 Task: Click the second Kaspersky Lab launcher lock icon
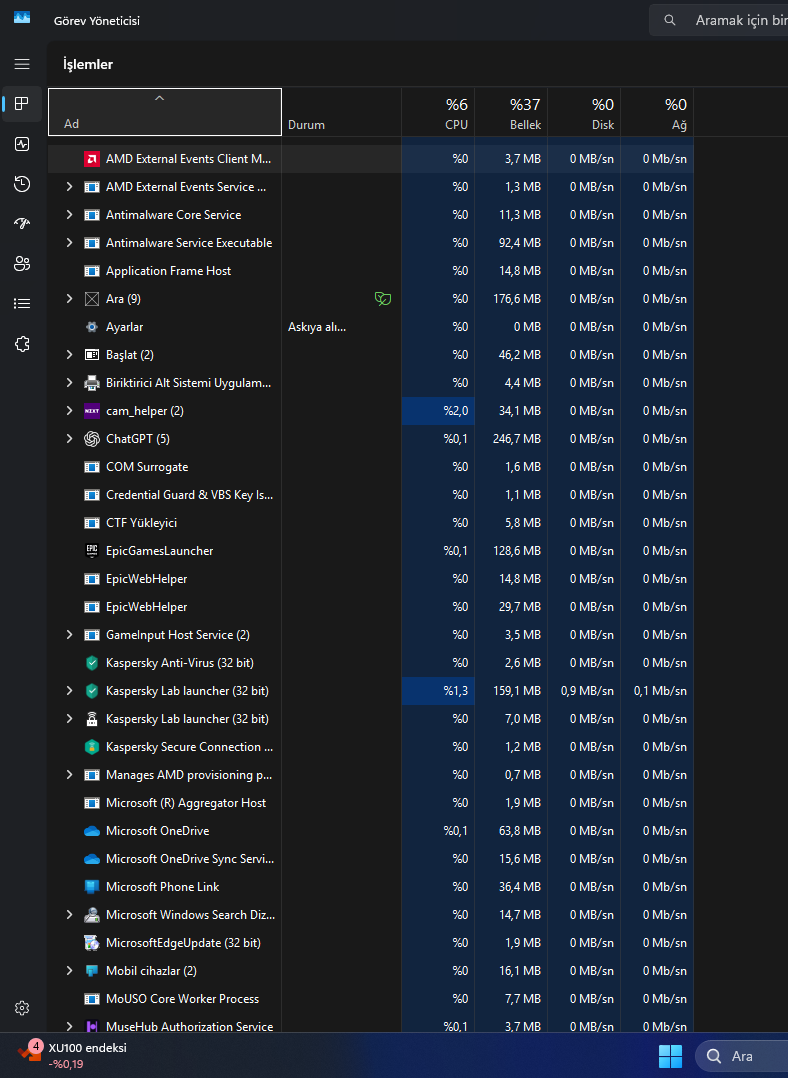[x=91, y=719]
